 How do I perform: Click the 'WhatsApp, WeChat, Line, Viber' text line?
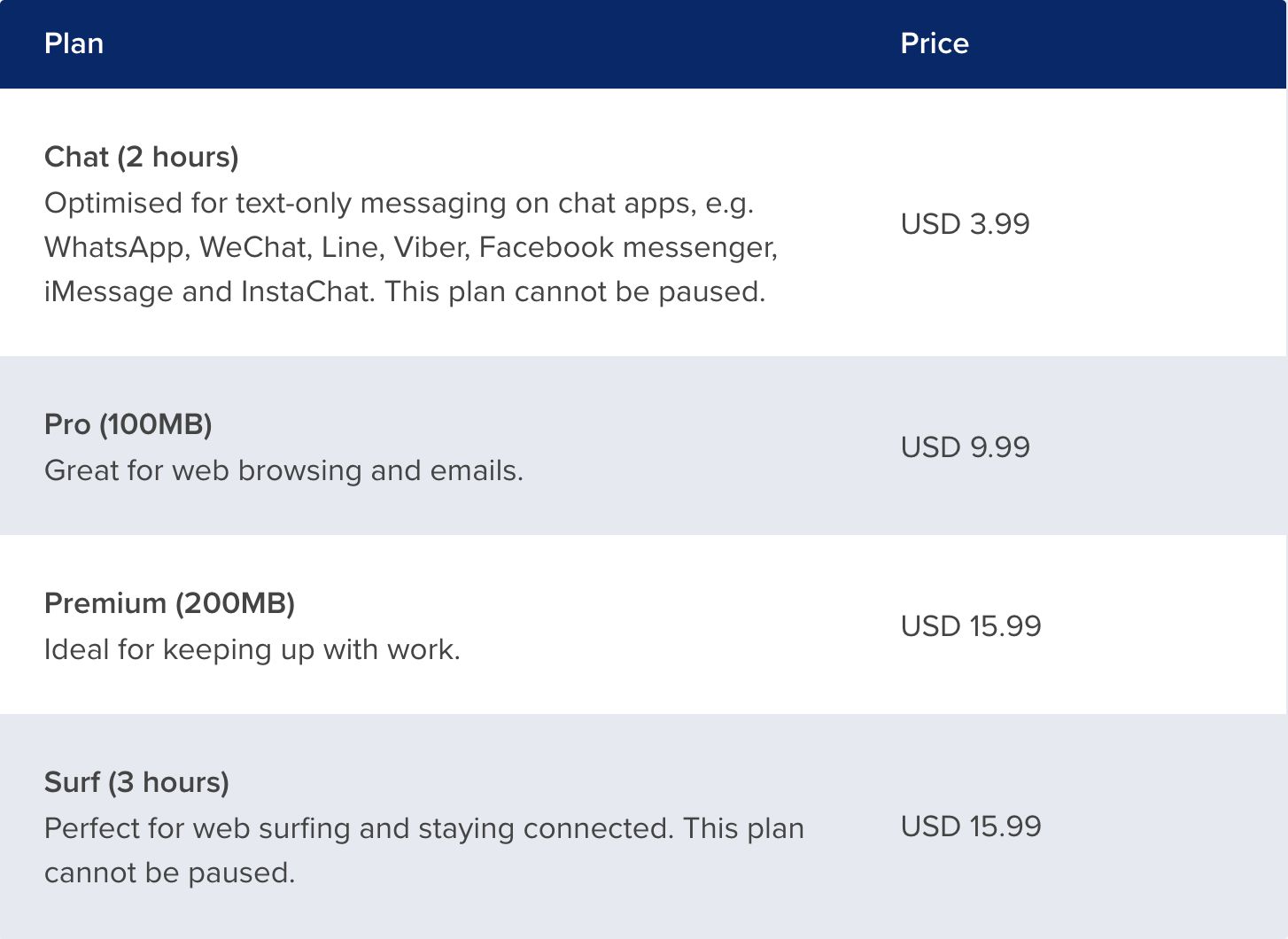[411, 247]
